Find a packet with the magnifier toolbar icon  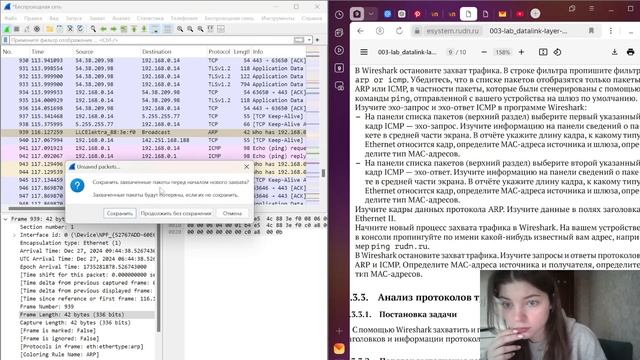click(93, 29)
